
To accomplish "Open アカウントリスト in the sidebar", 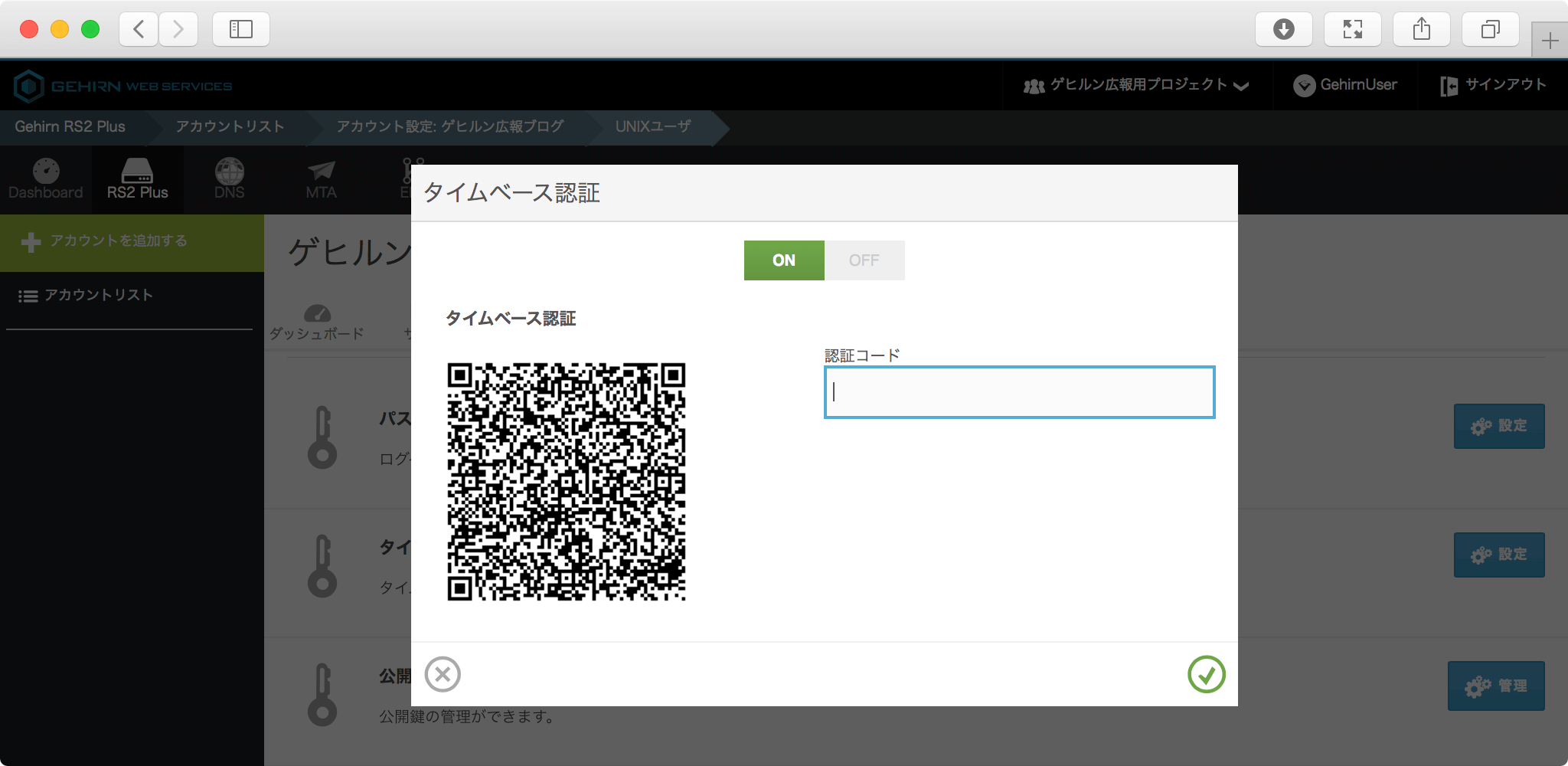I will click(x=98, y=296).
